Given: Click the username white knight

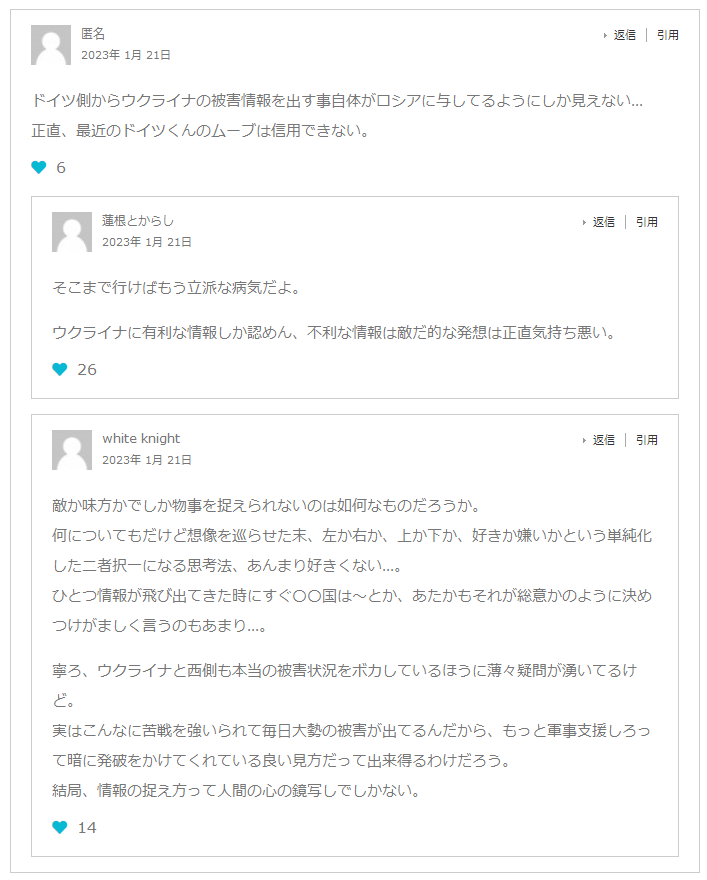Looking at the screenshot, I should [141, 439].
